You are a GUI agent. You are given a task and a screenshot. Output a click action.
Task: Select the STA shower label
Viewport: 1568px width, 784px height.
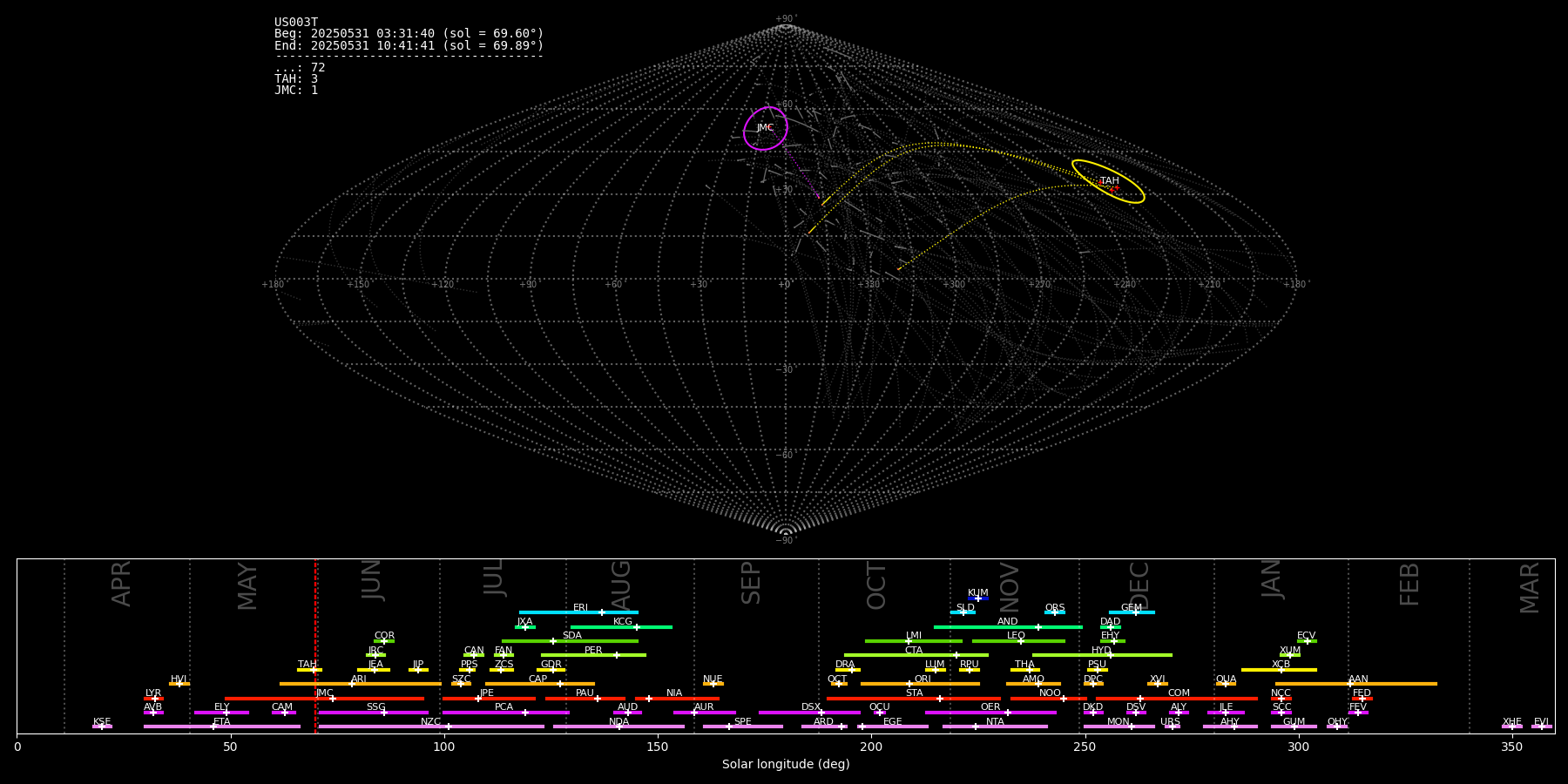pos(915,693)
